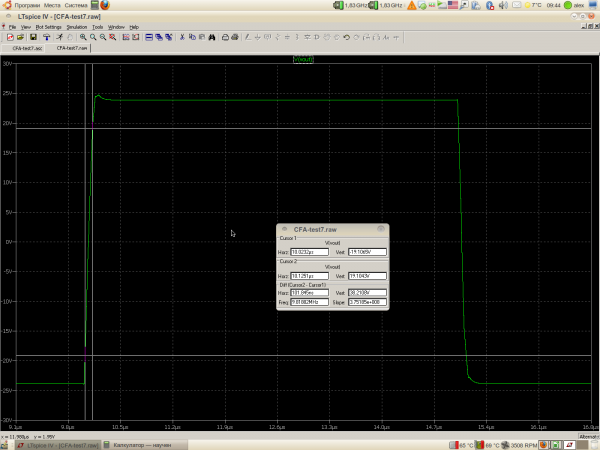Click the Diff Horz field in cursor dialog
This screenshot has width=600, height=450.
[x=310, y=293]
